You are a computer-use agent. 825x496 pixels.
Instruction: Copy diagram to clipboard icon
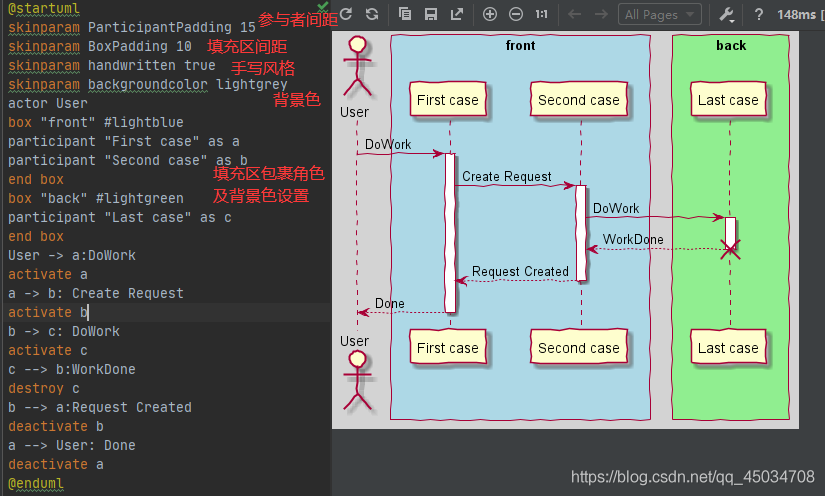point(405,14)
